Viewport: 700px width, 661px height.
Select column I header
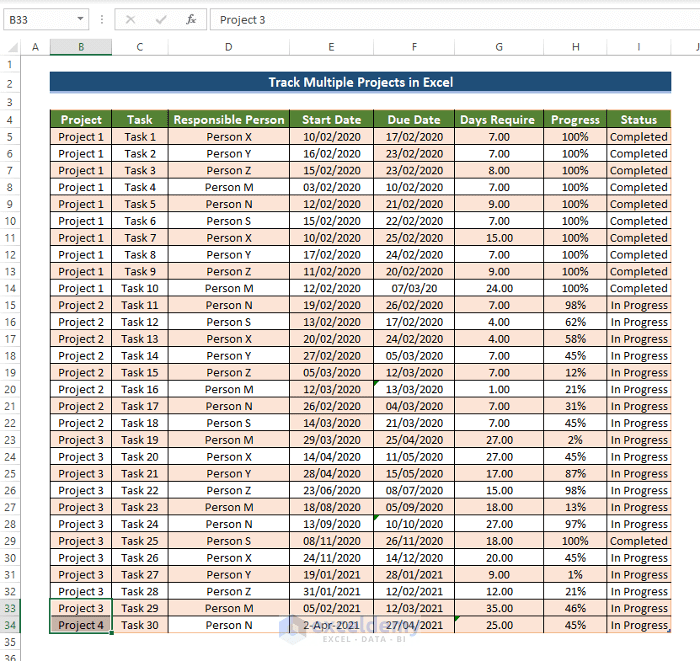pos(638,47)
